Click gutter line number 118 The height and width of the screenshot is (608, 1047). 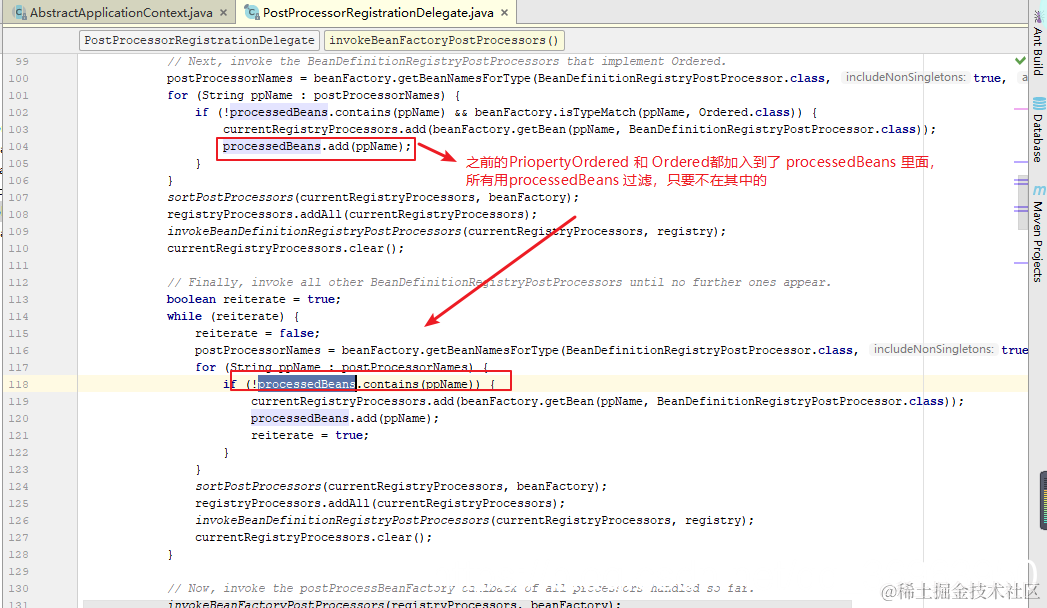19,384
